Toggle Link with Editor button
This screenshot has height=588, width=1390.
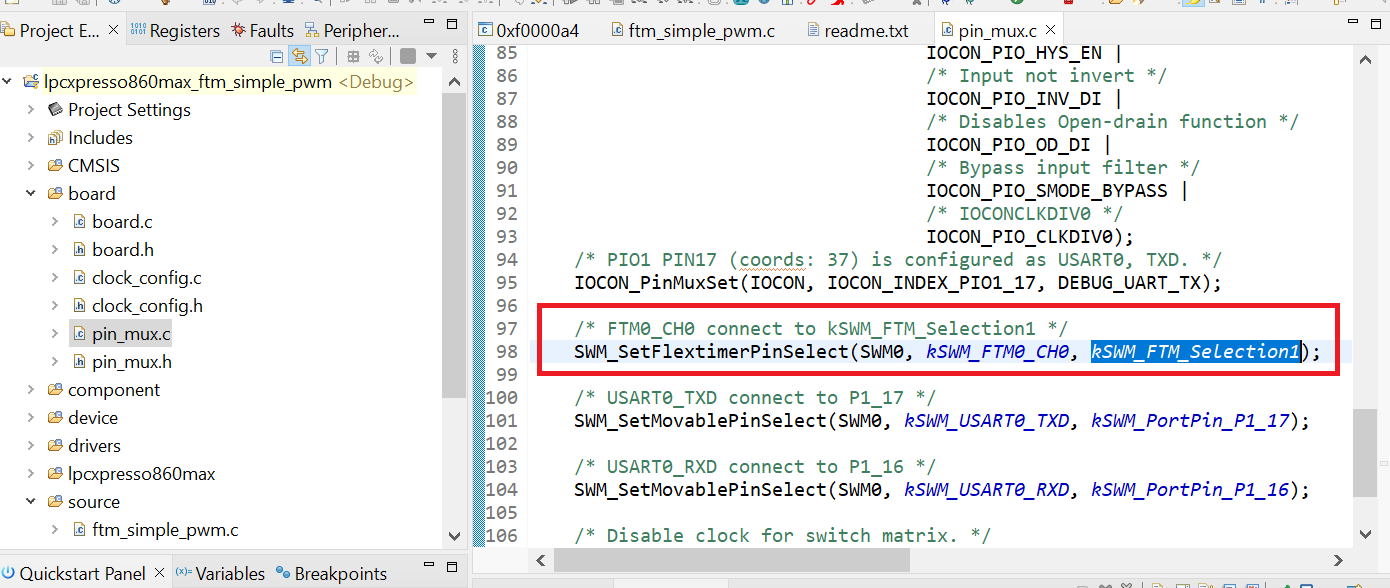point(299,56)
